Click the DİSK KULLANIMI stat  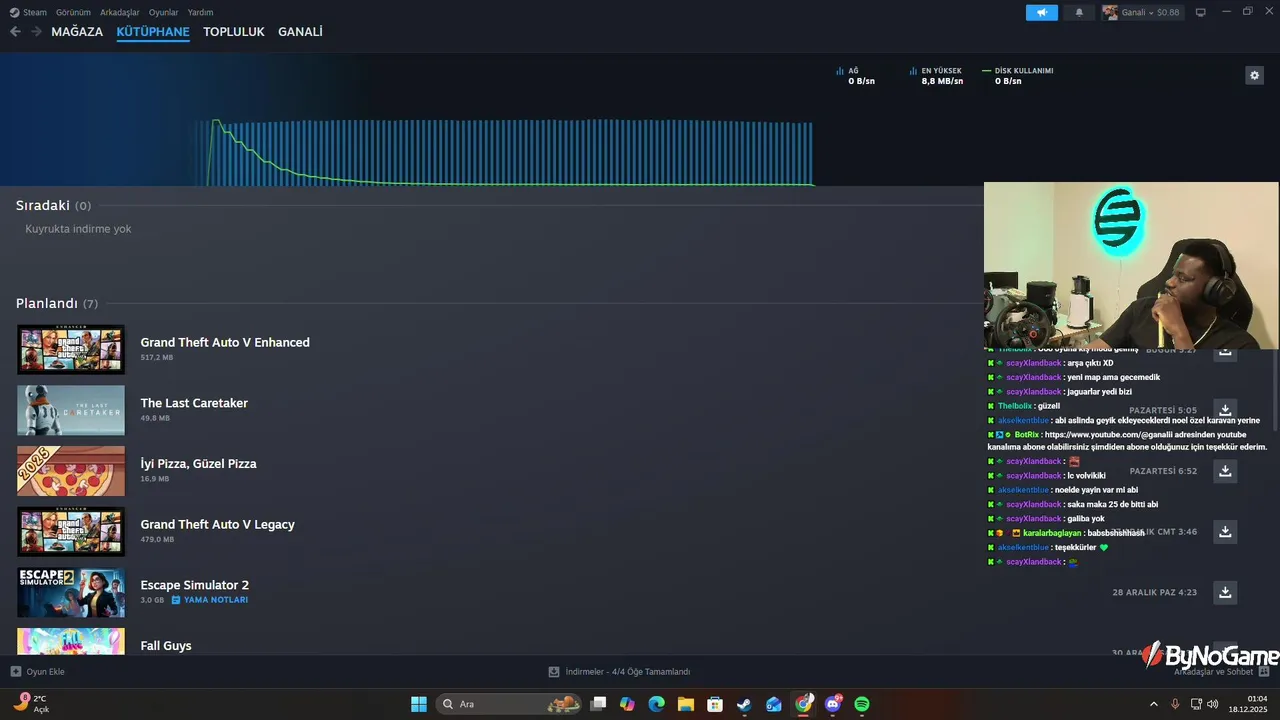1017,76
